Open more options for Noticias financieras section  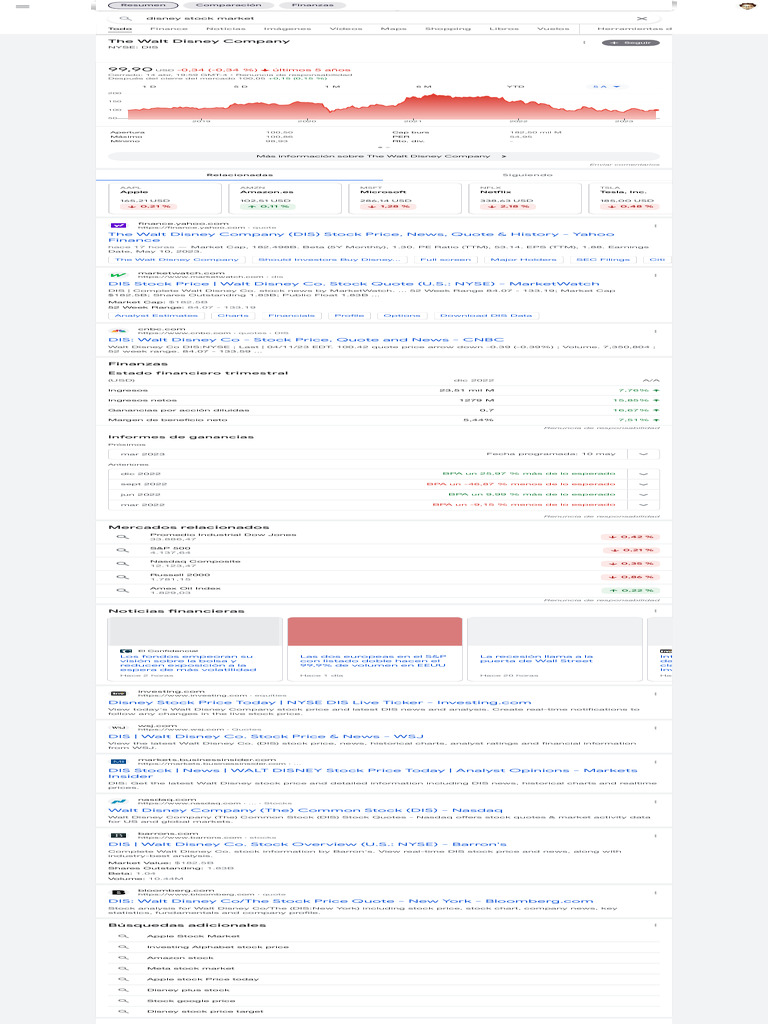tap(655, 611)
